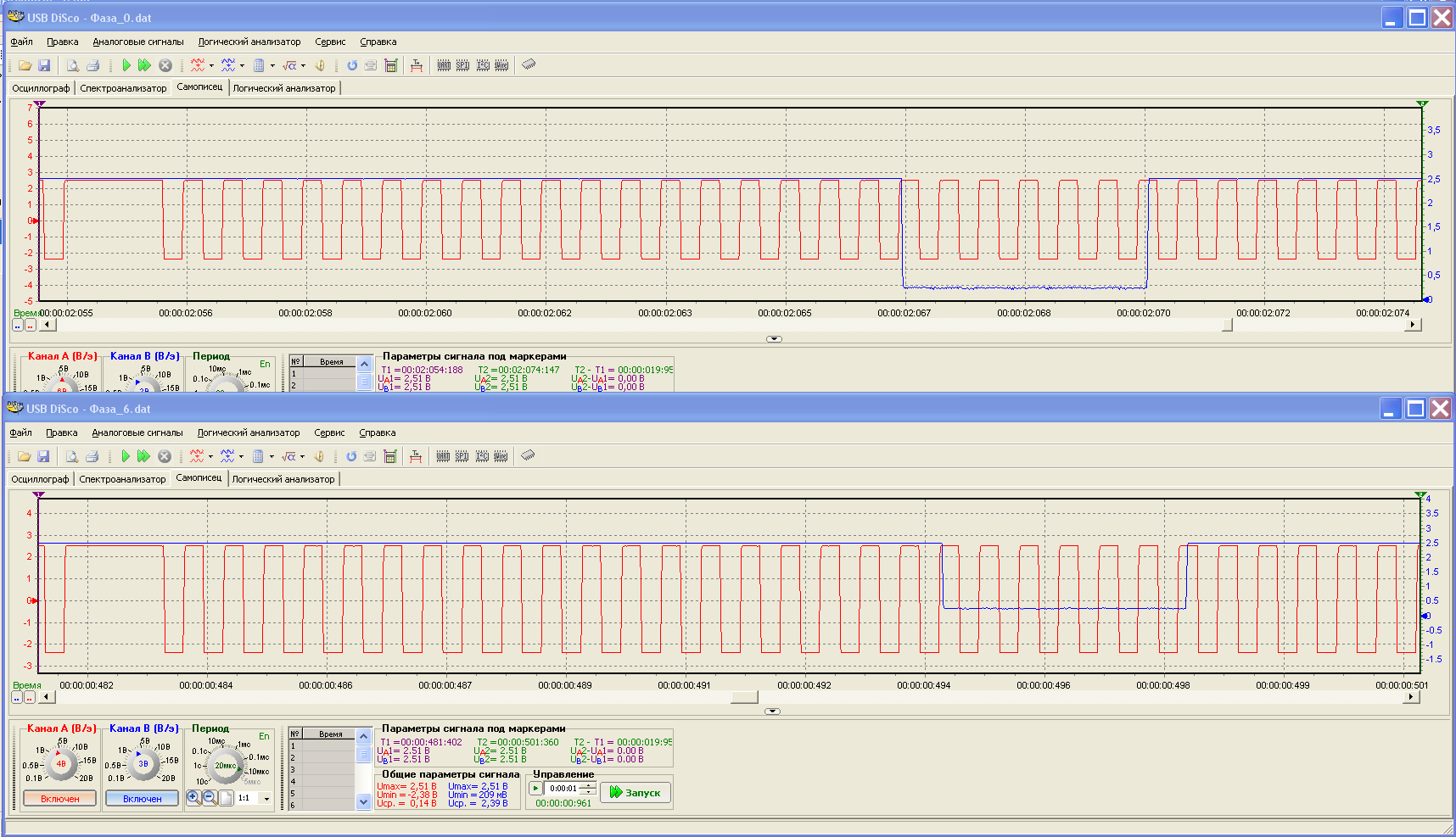Click zoom out magnifier in Фаза_6 panel
This screenshot has width=1456, height=837.
coord(210,797)
